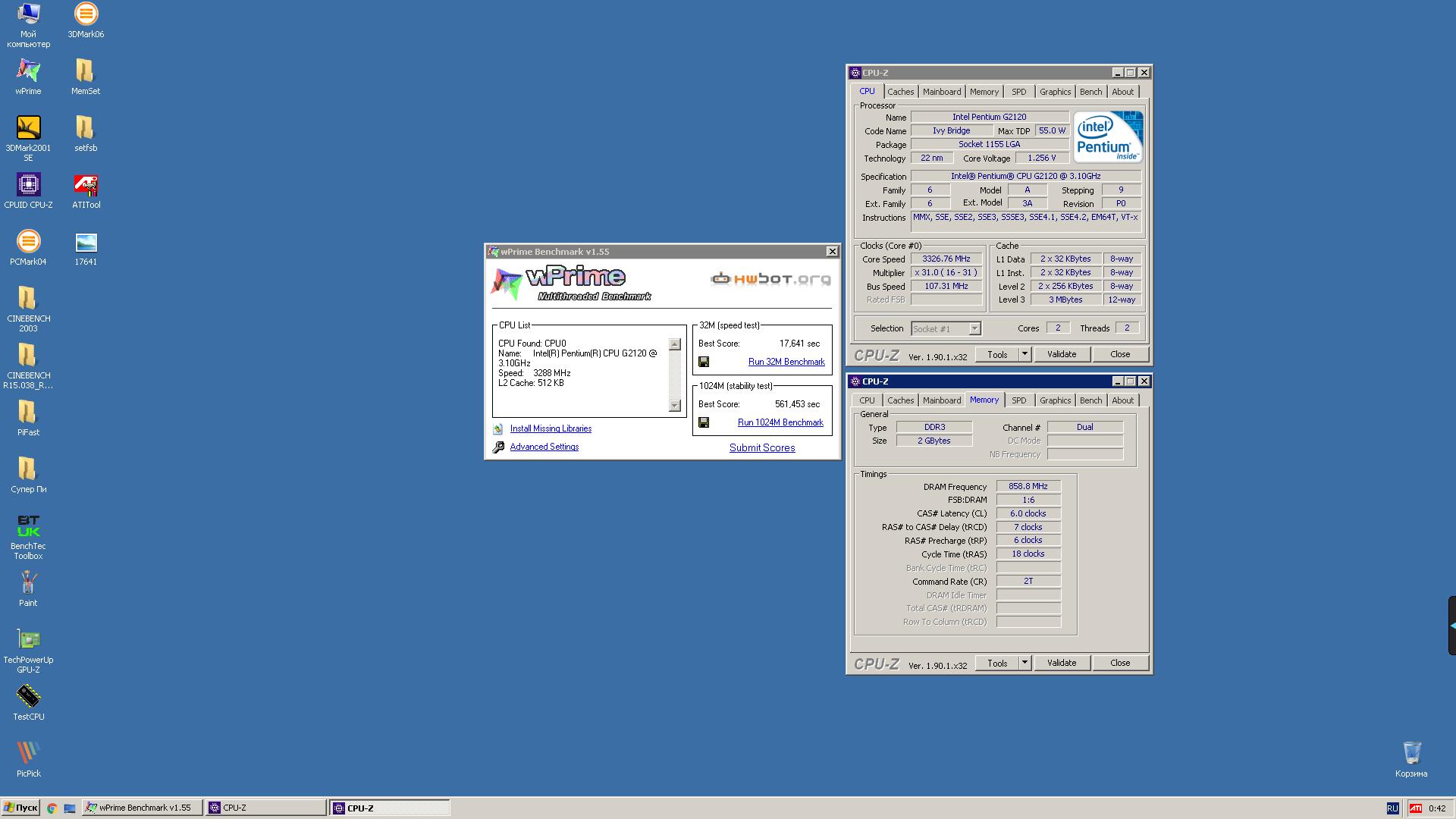Open the 3DMark06 desktop icon
The height and width of the screenshot is (819, 1456).
[x=86, y=20]
